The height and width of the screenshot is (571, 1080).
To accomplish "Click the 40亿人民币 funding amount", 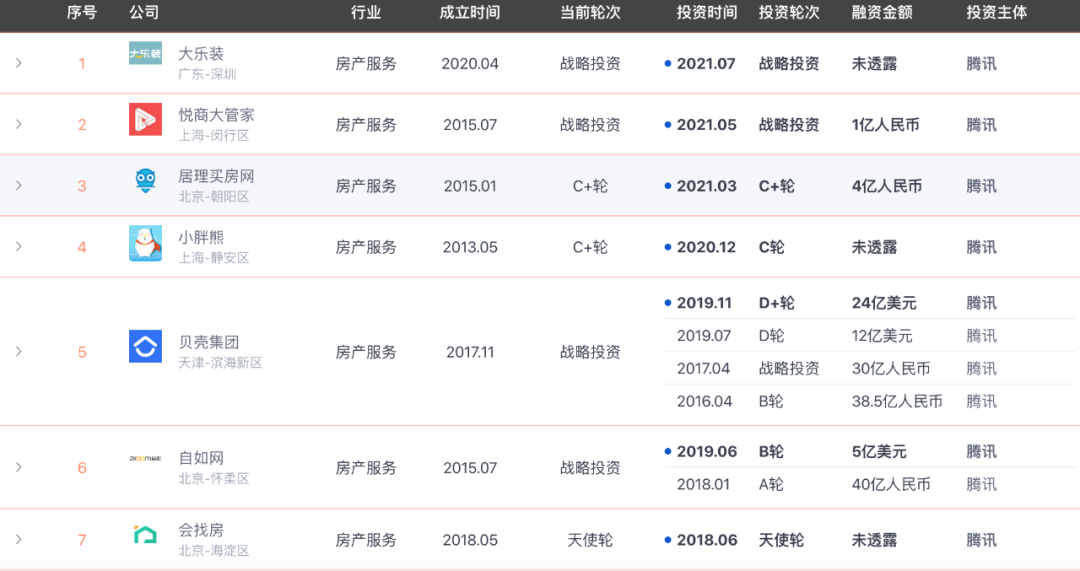I will point(891,485).
